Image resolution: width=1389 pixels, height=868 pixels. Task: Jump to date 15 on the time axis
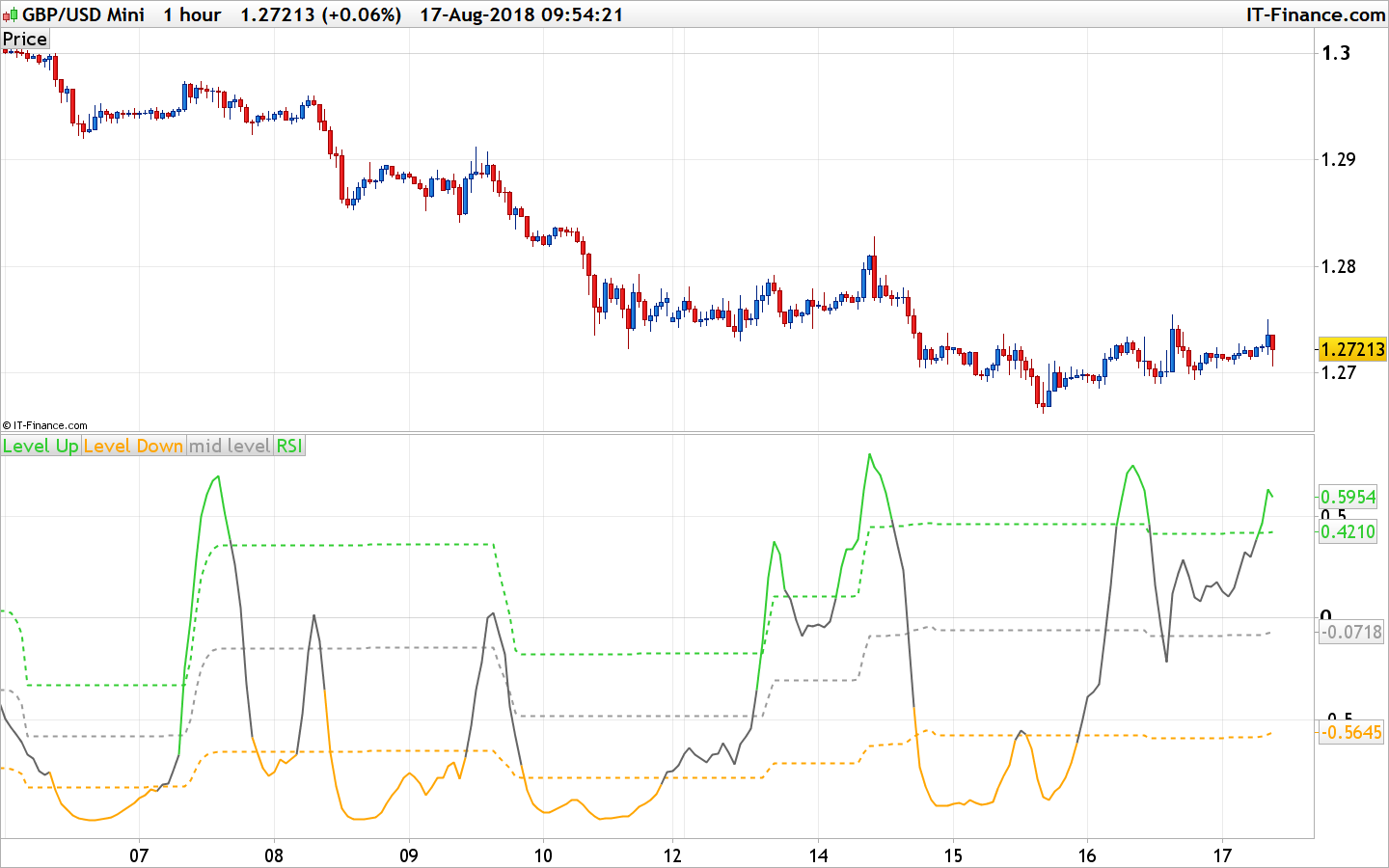(x=953, y=855)
